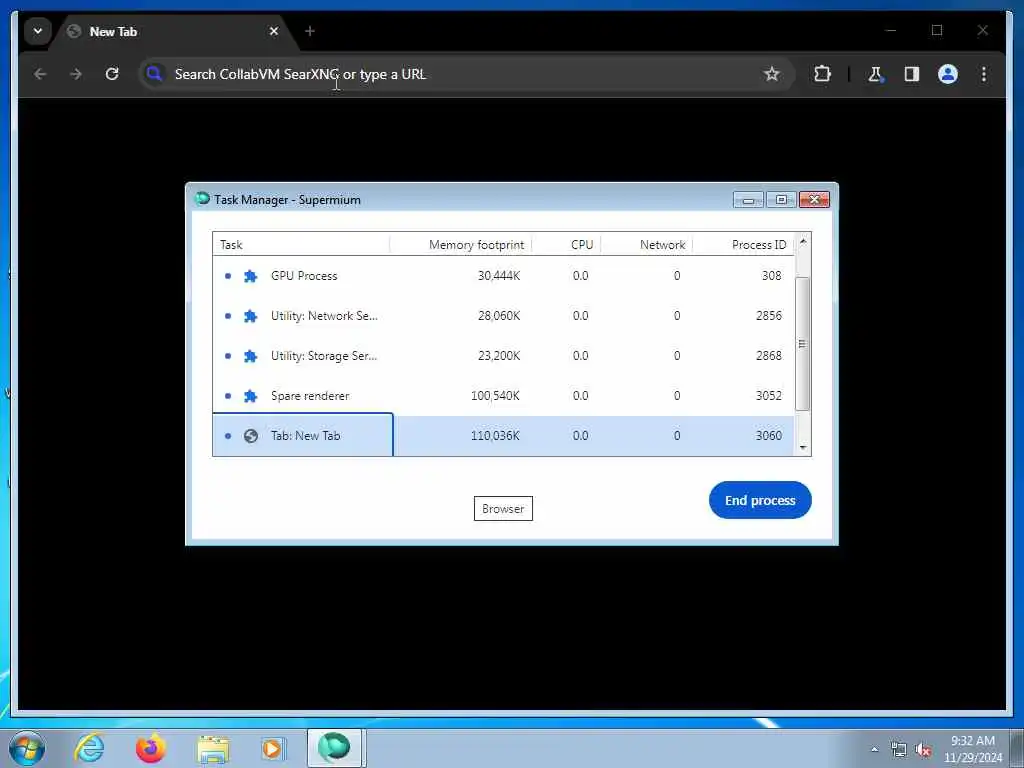Click the GPU Process puzzle icon

click(x=250, y=276)
